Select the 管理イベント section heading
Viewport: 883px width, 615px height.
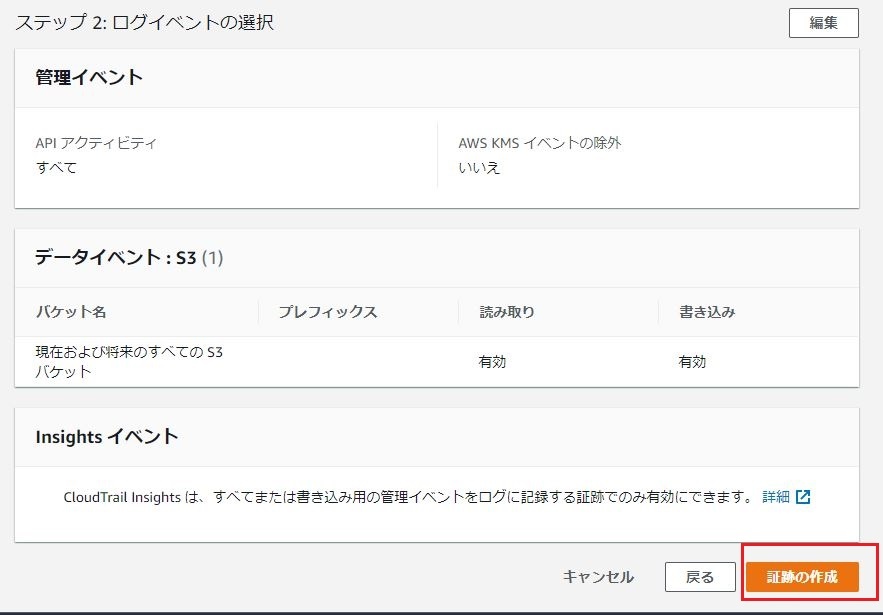[89, 77]
